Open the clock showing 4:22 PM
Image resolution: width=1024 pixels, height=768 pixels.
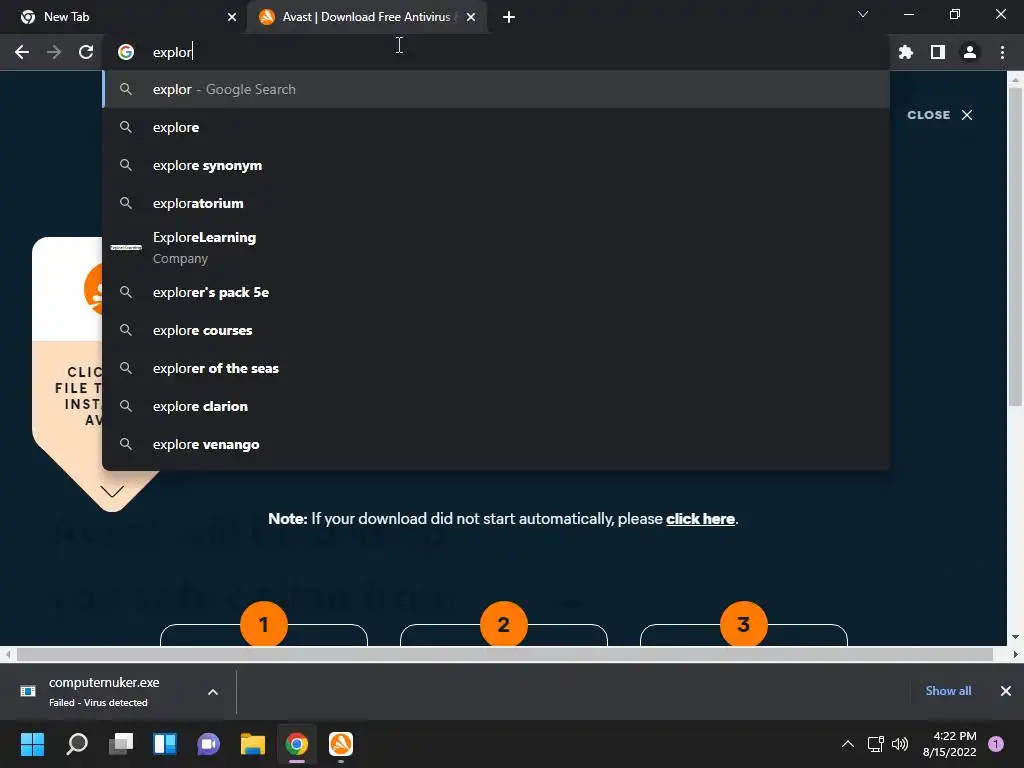click(950, 744)
